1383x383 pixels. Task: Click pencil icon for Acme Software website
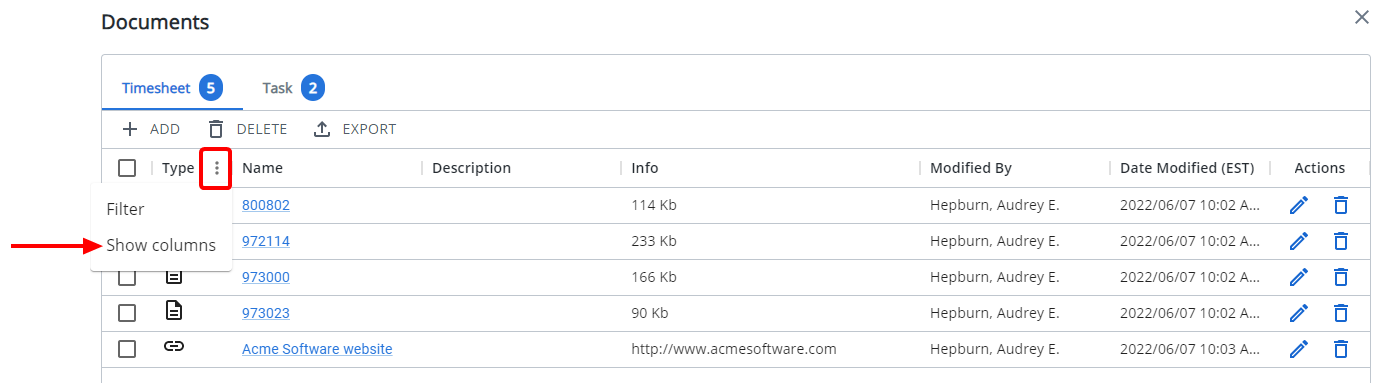pos(1299,349)
